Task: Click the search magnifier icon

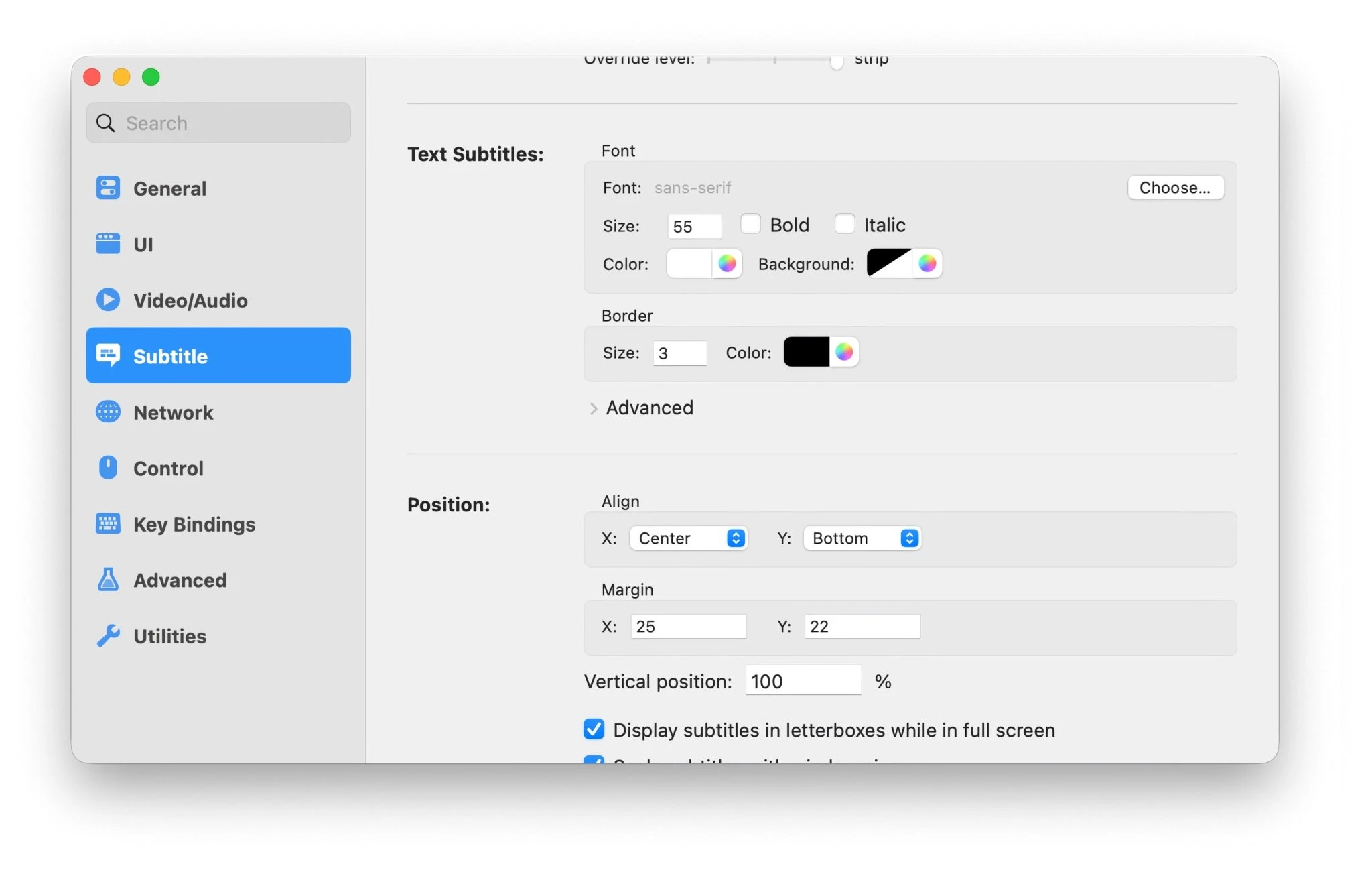Action: pyautogui.click(x=105, y=123)
